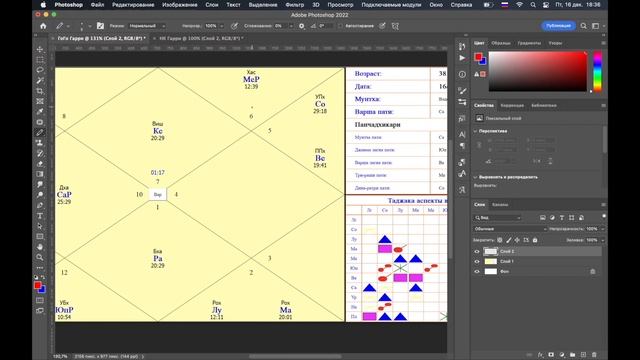640x360 pixels.
Task: Click the blue share button
Action: click(558, 26)
